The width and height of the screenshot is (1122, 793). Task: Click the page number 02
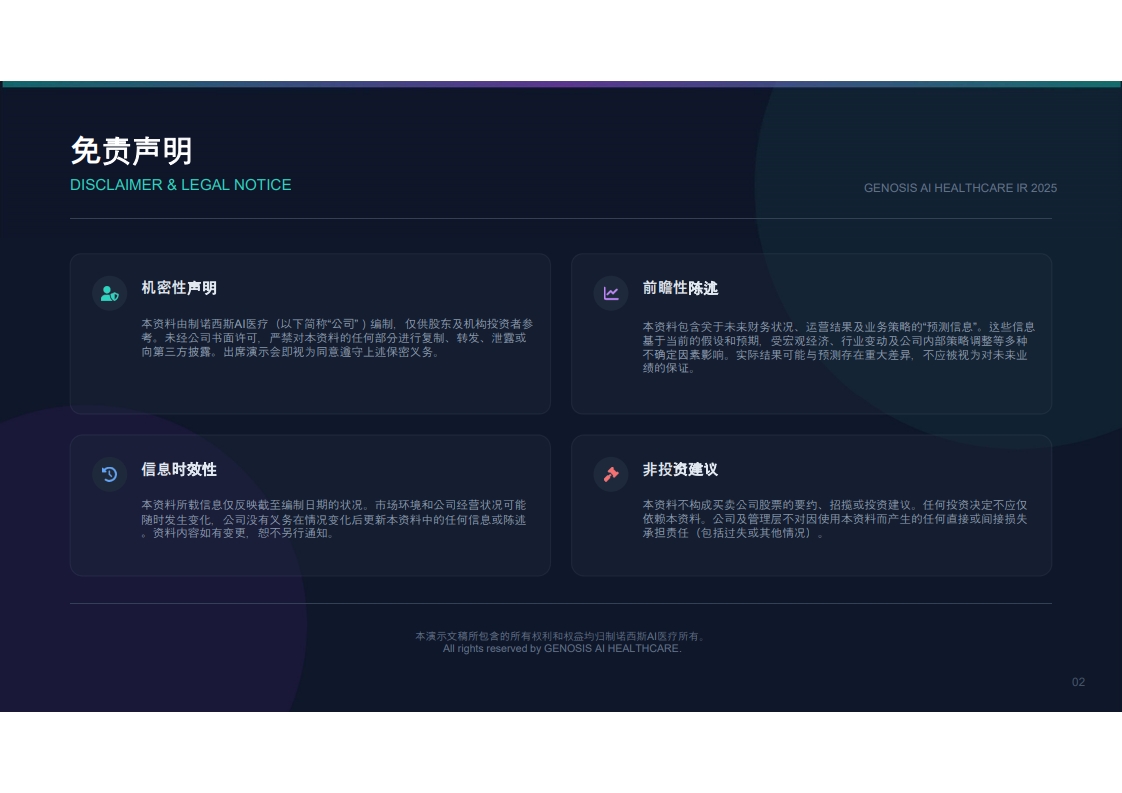tap(1078, 682)
